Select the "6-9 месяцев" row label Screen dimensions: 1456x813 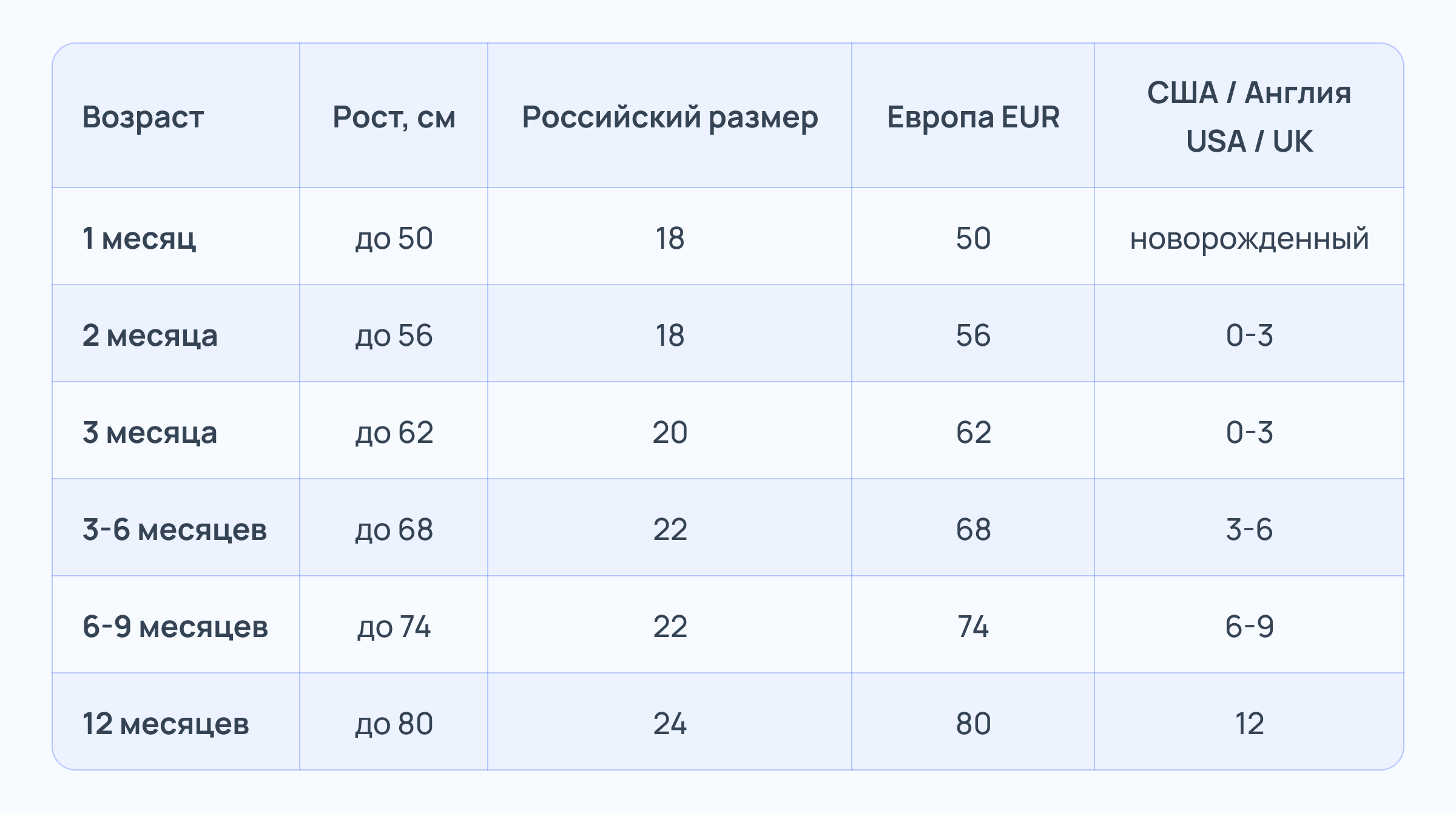(x=175, y=626)
